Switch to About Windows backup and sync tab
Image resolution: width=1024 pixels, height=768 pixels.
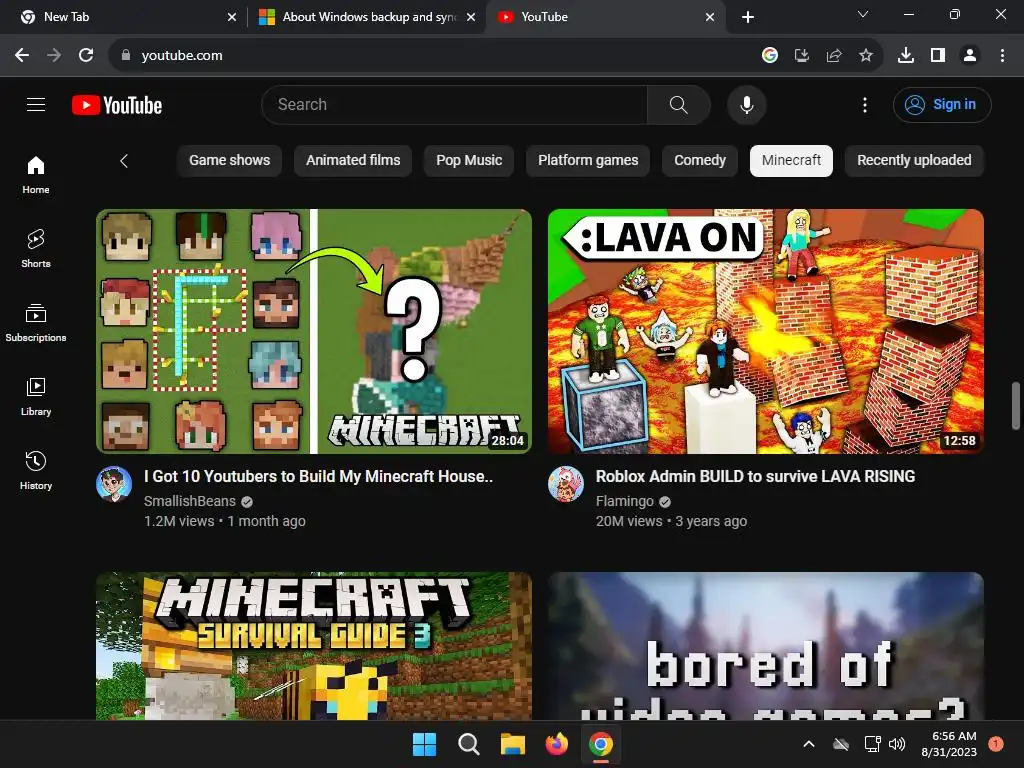tap(366, 17)
